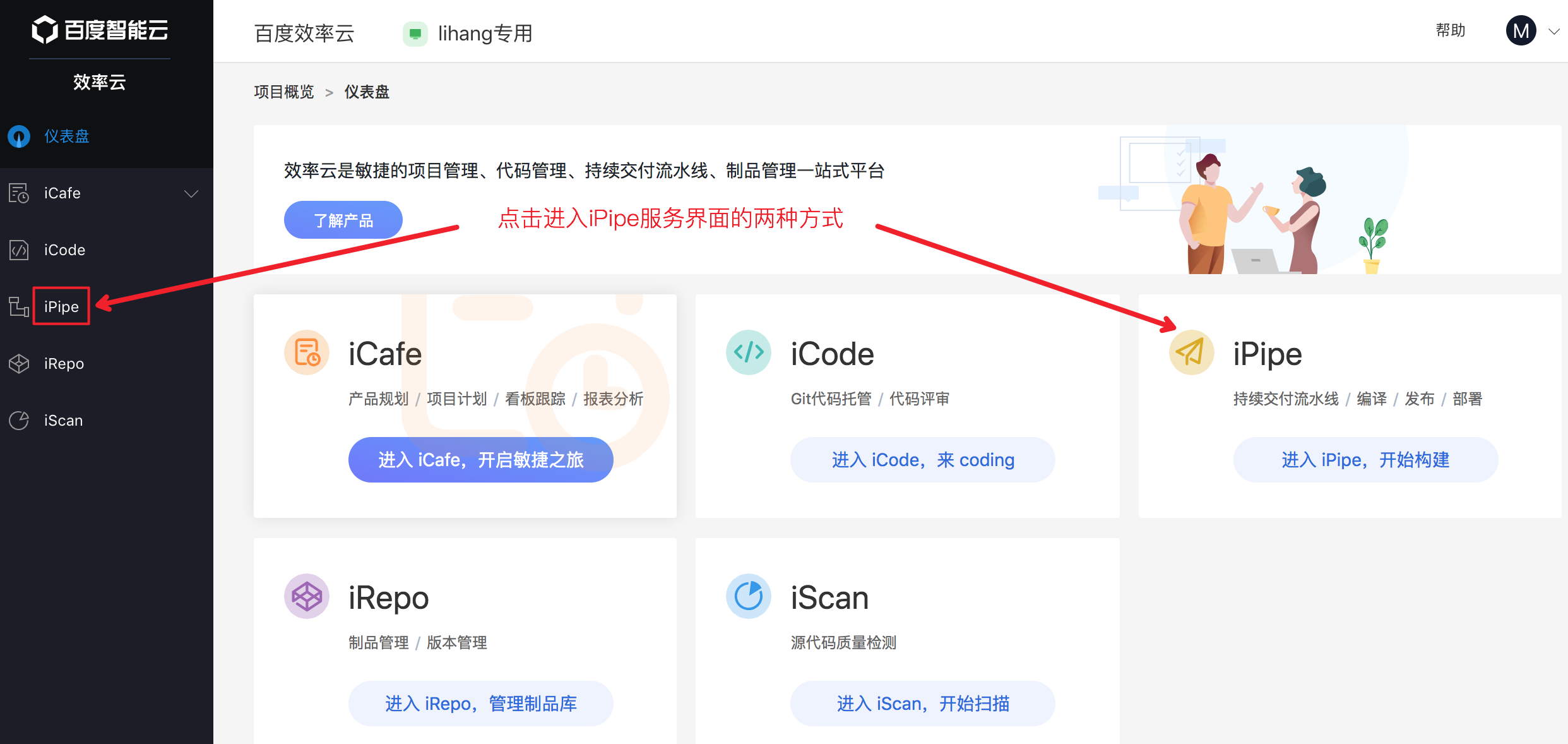Viewport: 1568px width, 744px height.
Task: Select iCafe in the sidebar menu
Action: click(62, 193)
